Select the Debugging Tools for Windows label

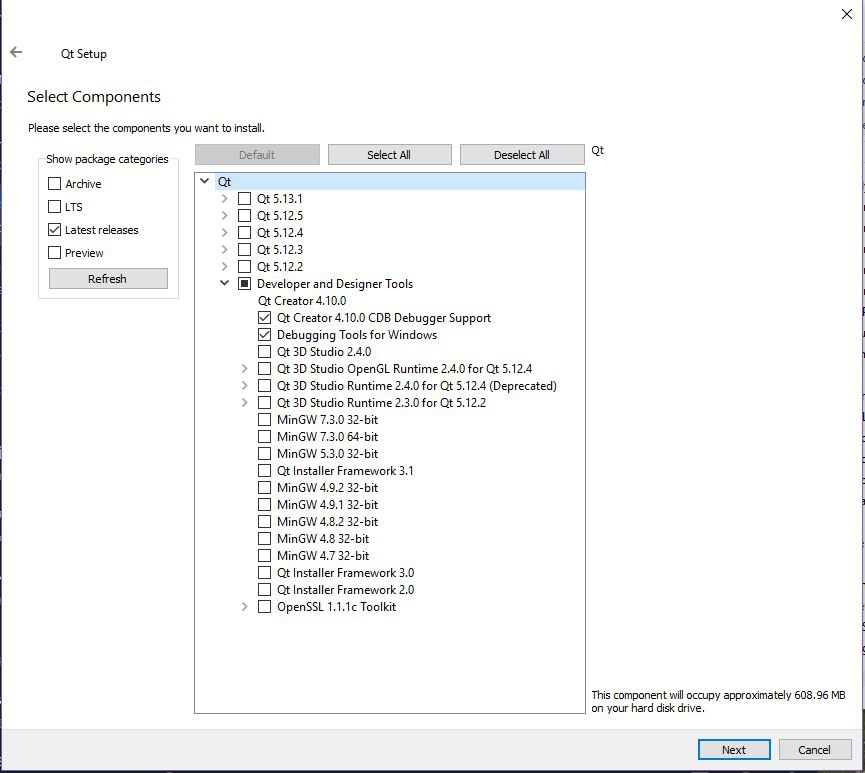pyautogui.click(x=357, y=335)
